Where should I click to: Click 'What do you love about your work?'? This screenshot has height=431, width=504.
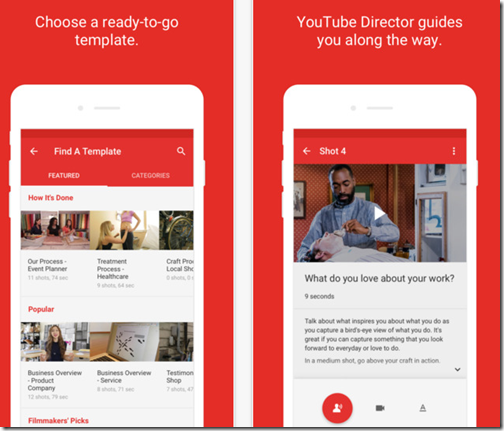pos(379,278)
